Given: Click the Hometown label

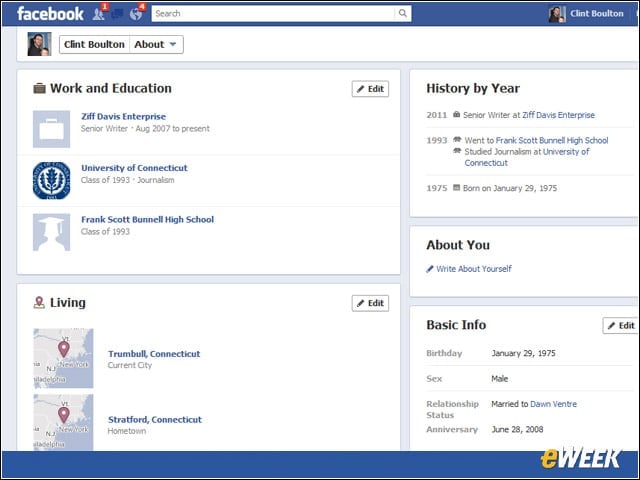Looking at the screenshot, I should (x=127, y=431).
